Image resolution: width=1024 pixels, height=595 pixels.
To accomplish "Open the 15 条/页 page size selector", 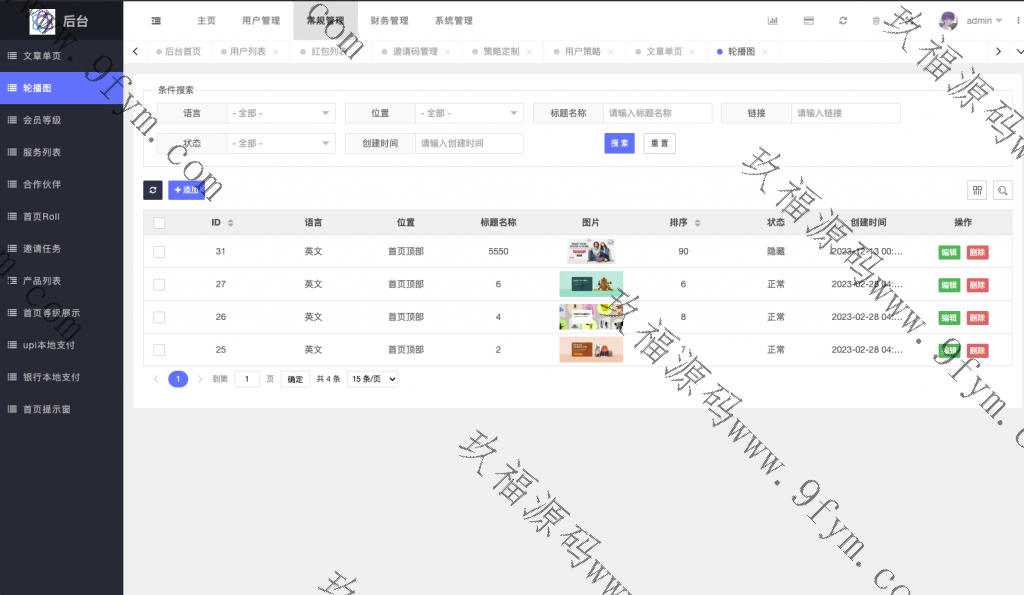I will pos(372,379).
